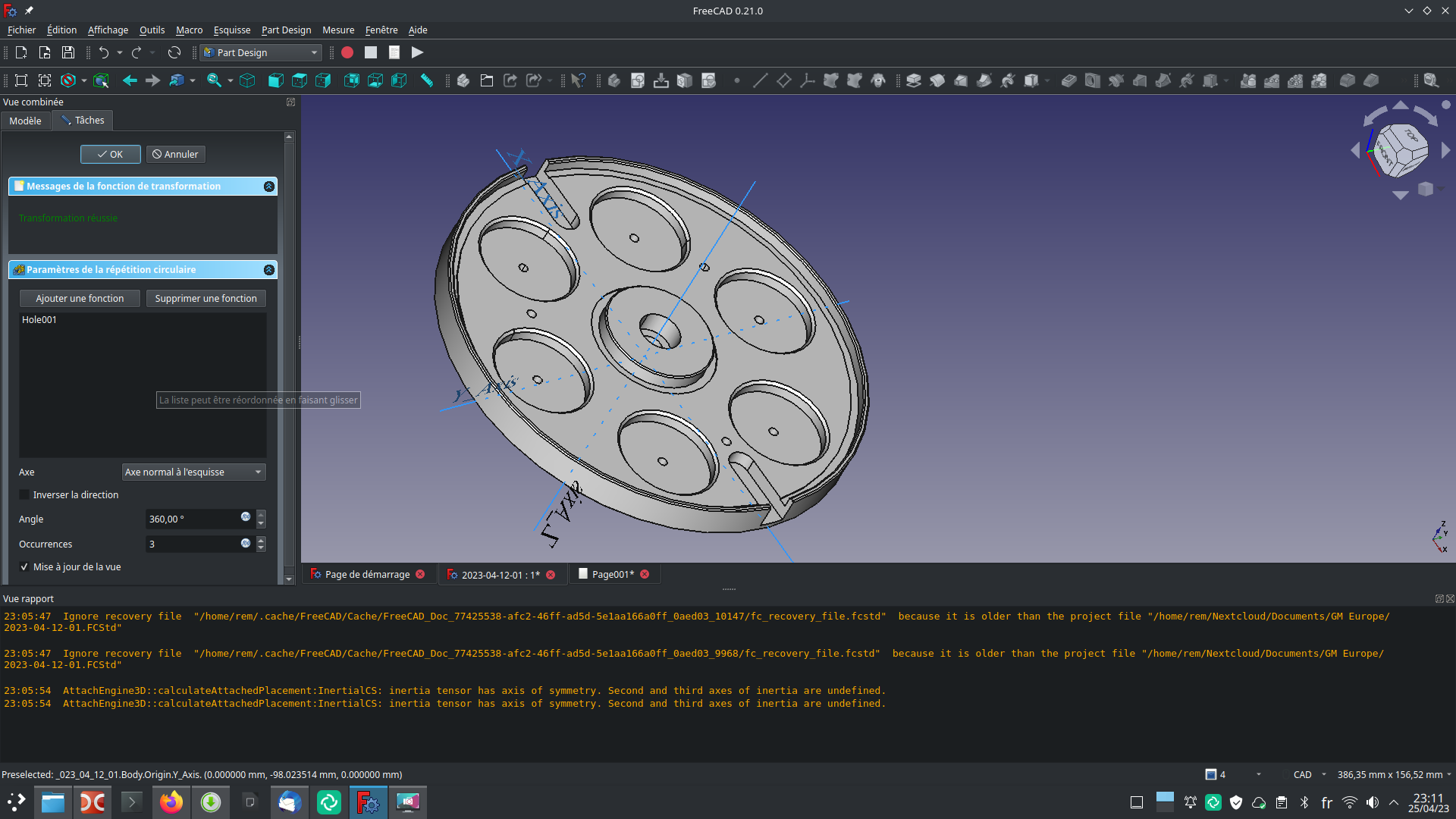Open the Part Design workbench selector

click(x=260, y=52)
